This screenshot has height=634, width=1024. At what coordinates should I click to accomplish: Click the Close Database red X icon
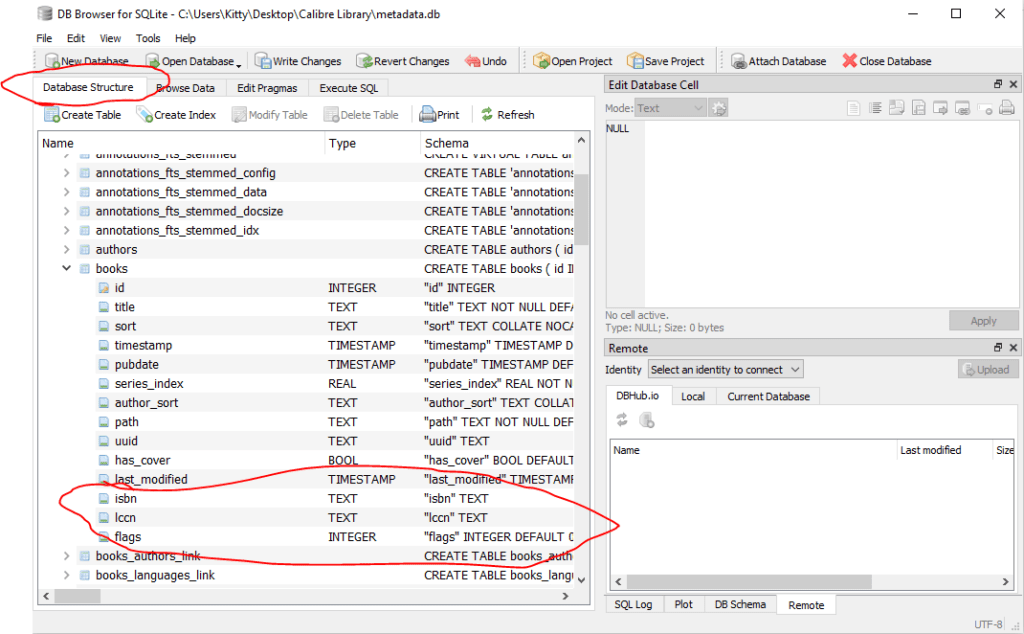(850, 61)
